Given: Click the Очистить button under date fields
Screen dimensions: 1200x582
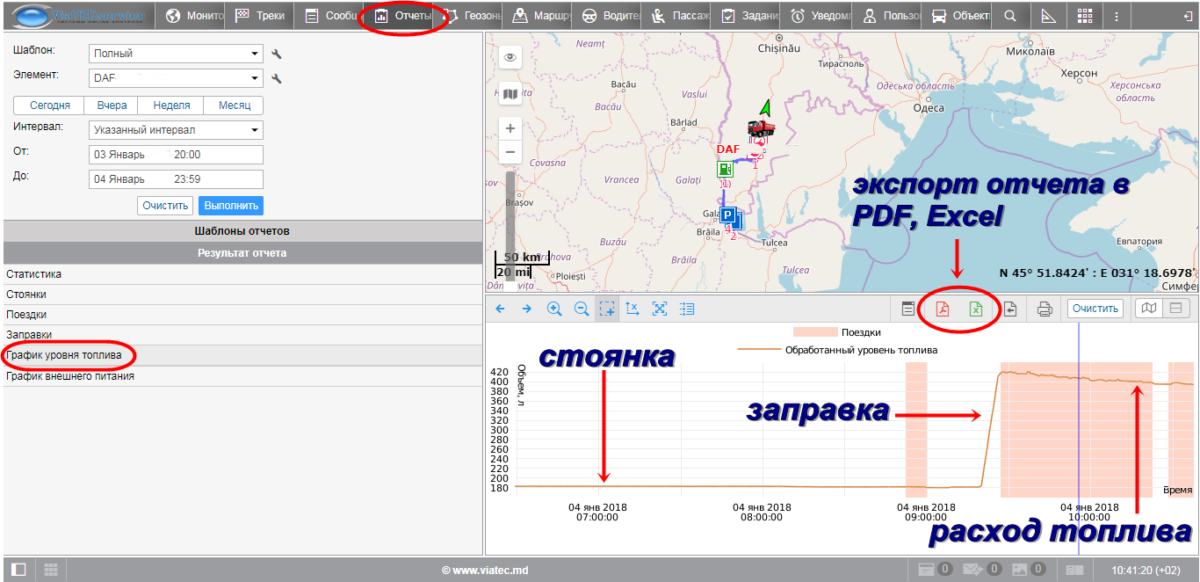Looking at the screenshot, I should pyautogui.click(x=165, y=205).
